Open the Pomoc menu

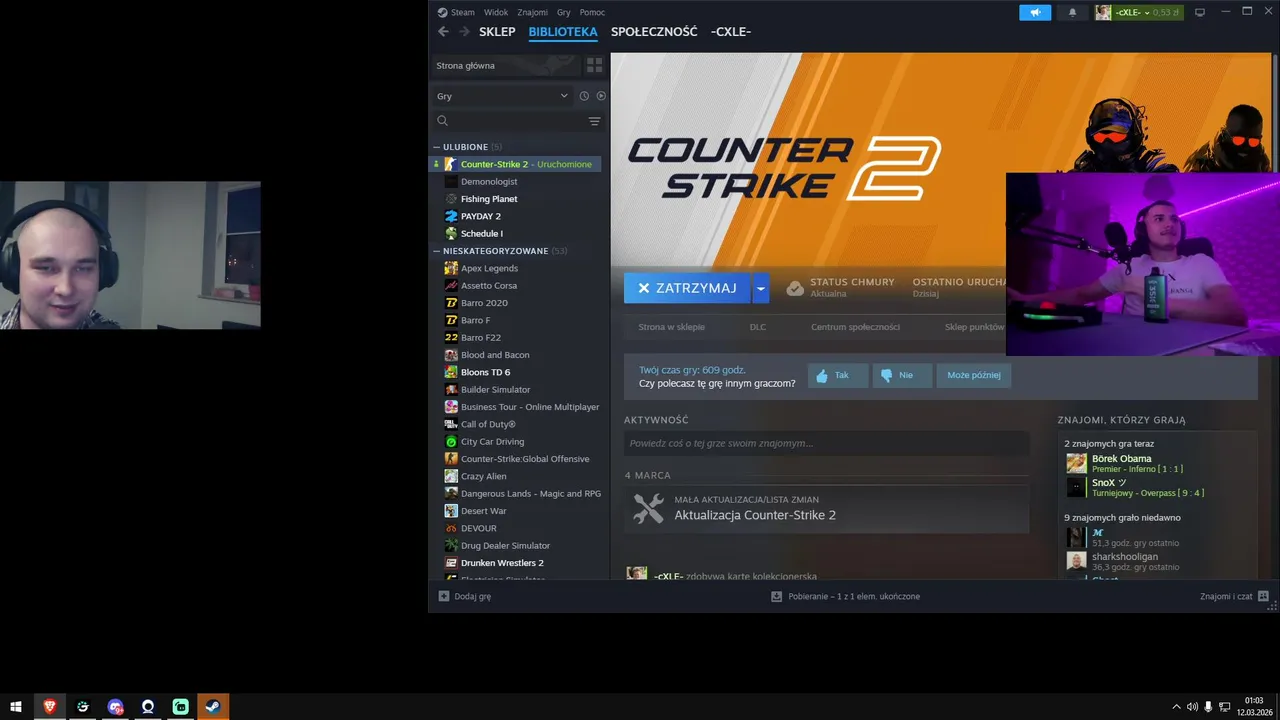(592, 12)
